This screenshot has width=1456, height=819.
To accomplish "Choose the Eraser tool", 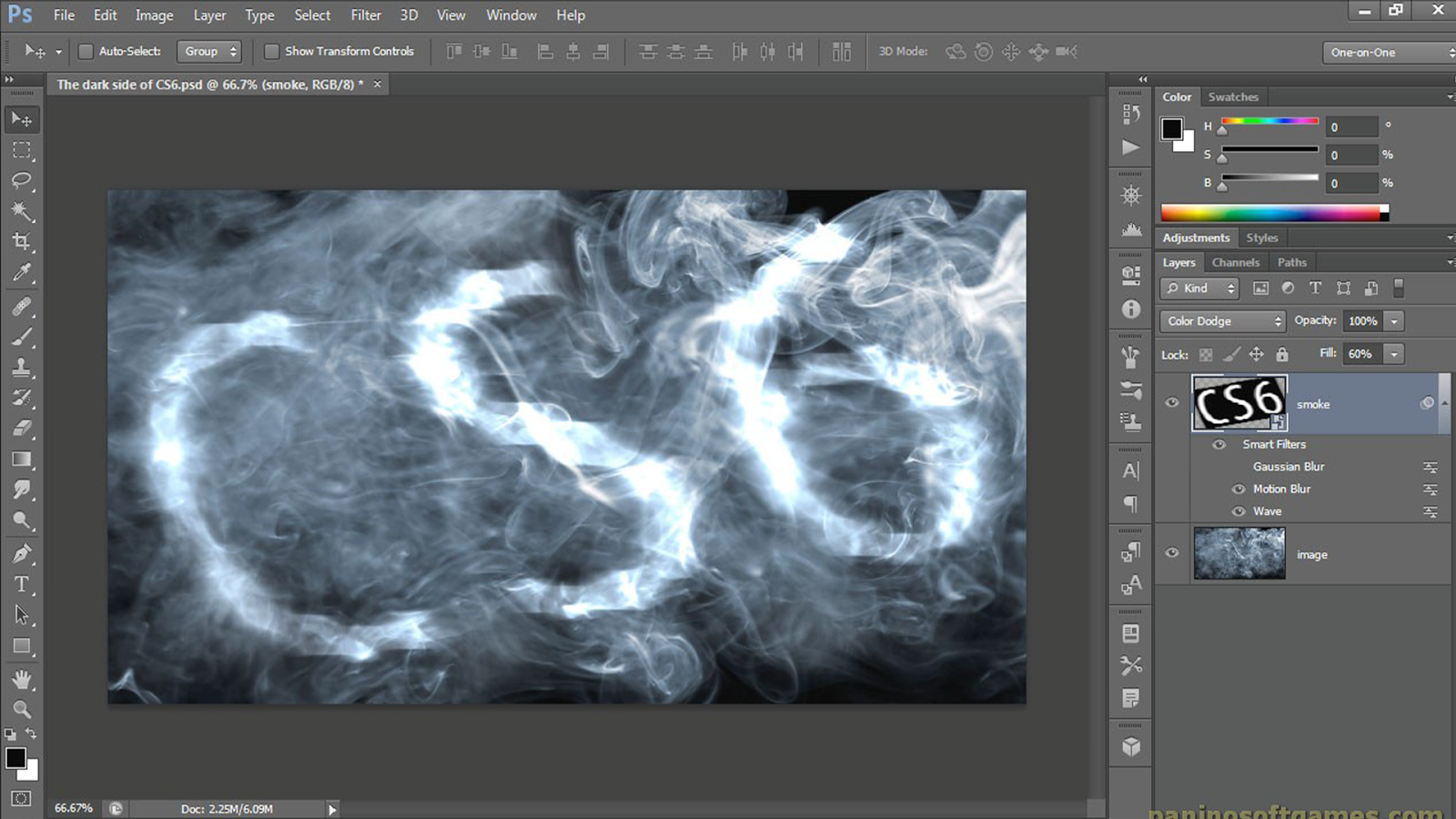I will tap(22, 429).
